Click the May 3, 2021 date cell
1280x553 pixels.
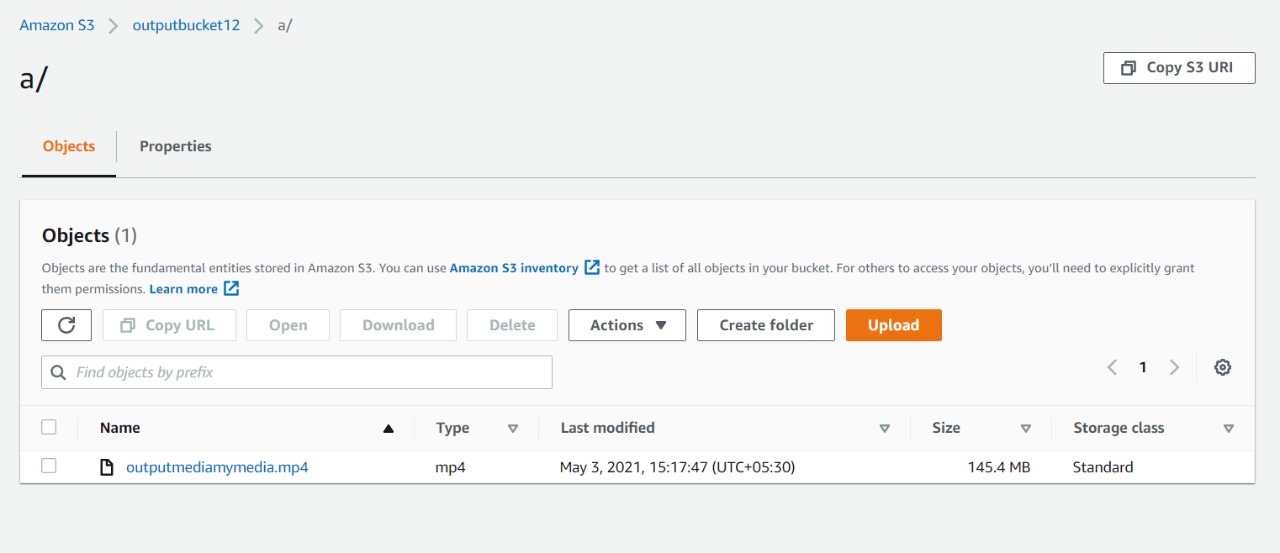click(677, 467)
